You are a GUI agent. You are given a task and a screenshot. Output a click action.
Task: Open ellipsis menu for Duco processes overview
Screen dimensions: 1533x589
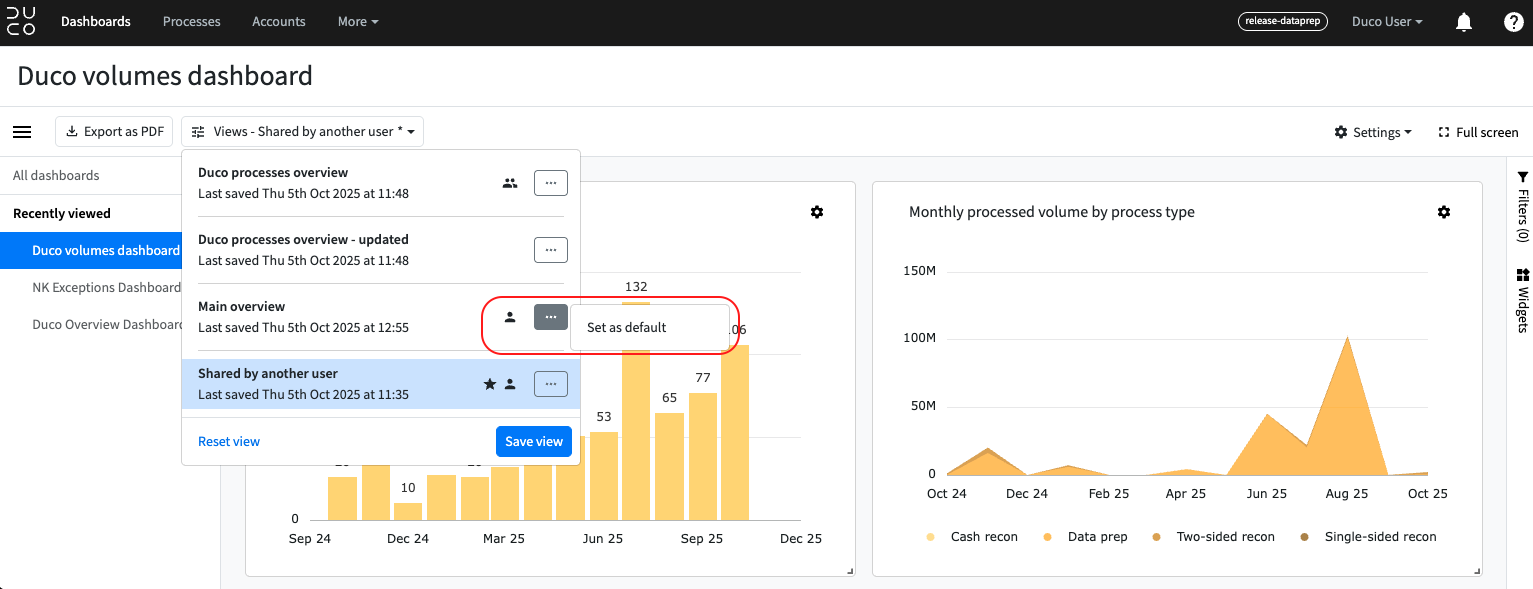tap(551, 183)
